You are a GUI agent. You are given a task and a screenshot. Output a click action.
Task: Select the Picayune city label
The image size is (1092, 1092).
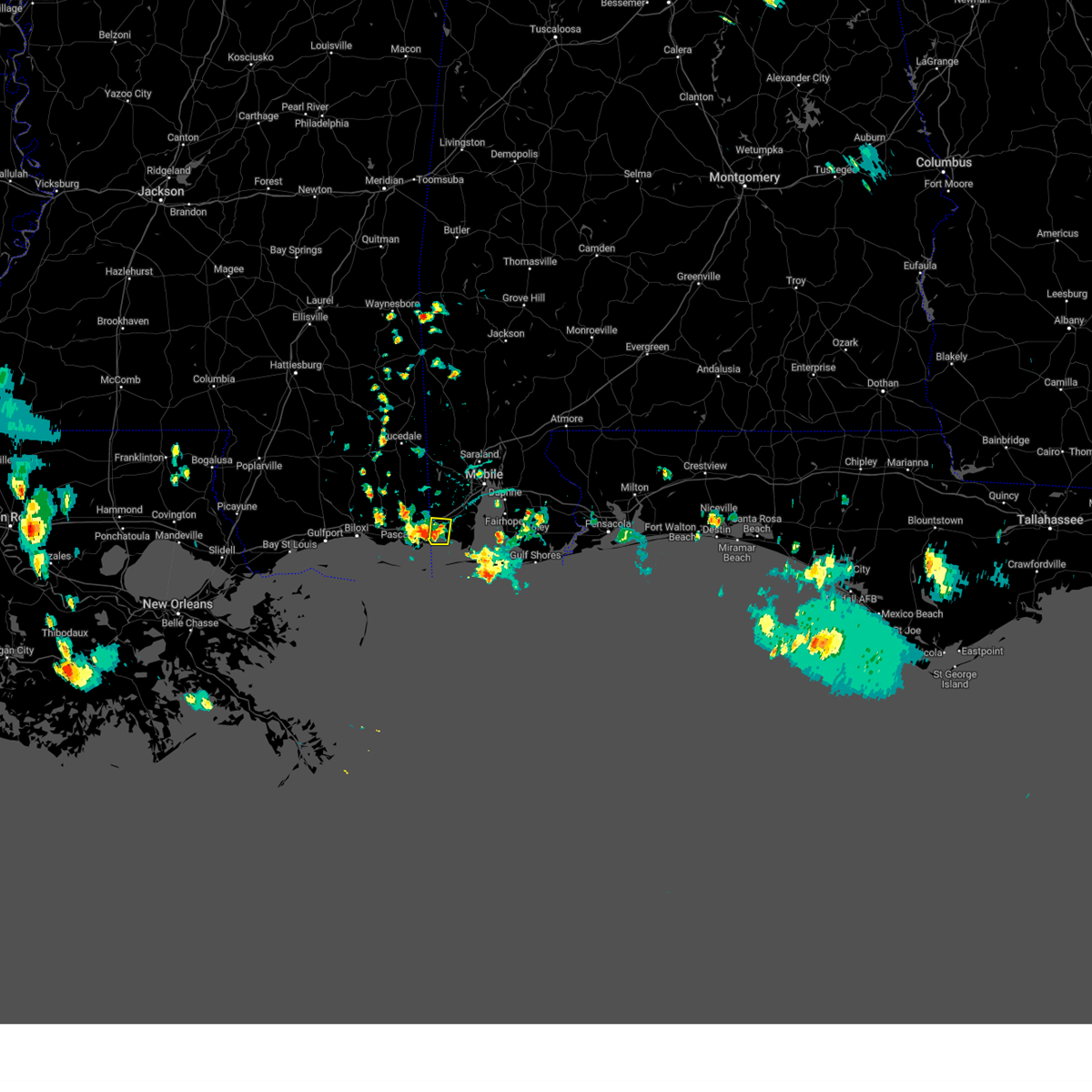coord(237,507)
